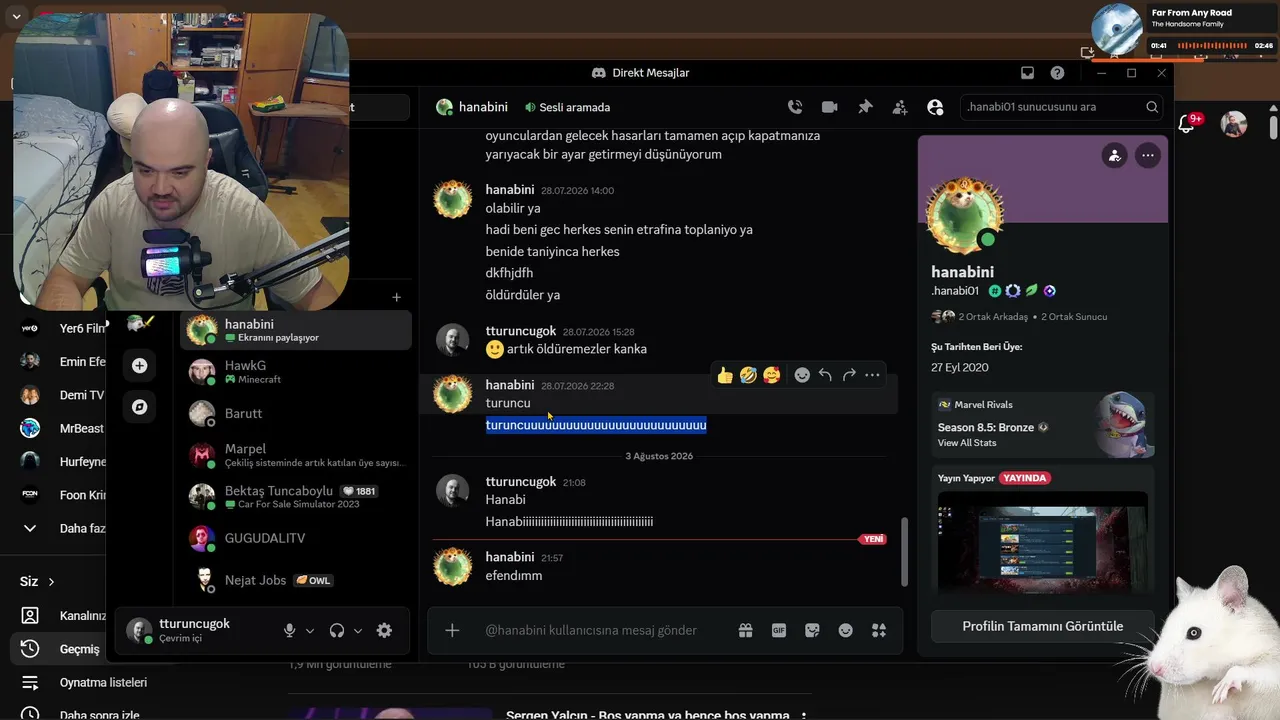Open hanabini's live stream preview thumbnail
Viewport: 1280px width, 720px height.
1042,541
